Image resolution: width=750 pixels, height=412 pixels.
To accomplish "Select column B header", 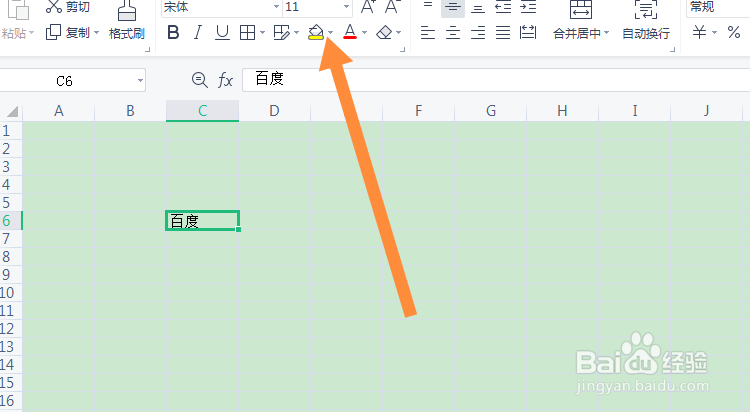I will [x=130, y=111].
